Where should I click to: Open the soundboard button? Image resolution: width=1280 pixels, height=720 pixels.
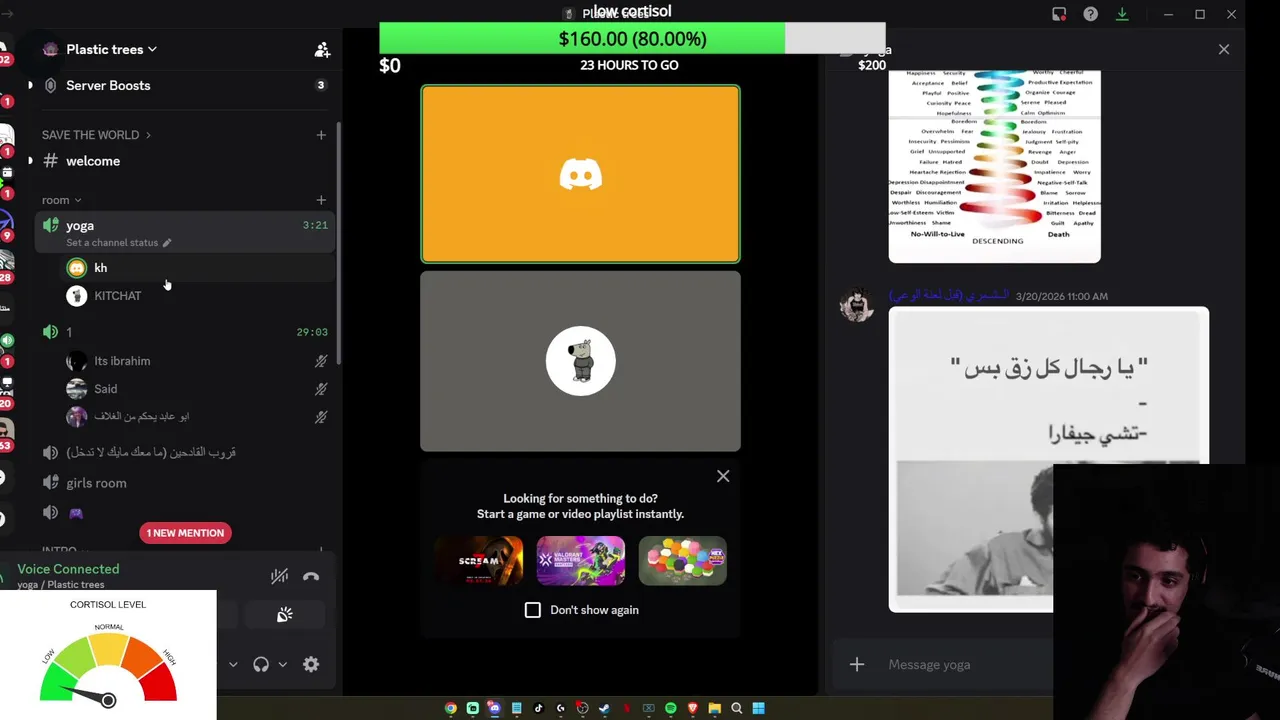pos(284,615)
